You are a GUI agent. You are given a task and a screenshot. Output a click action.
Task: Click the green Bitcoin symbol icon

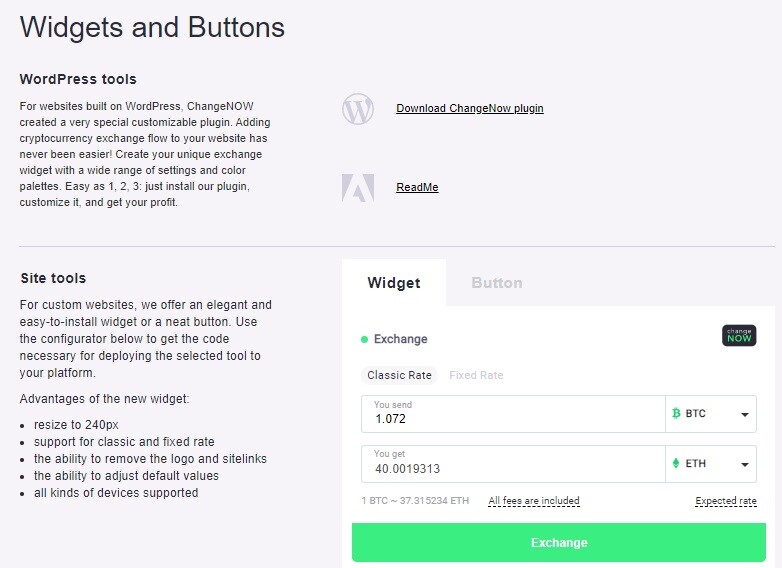[x=676, y=413]
